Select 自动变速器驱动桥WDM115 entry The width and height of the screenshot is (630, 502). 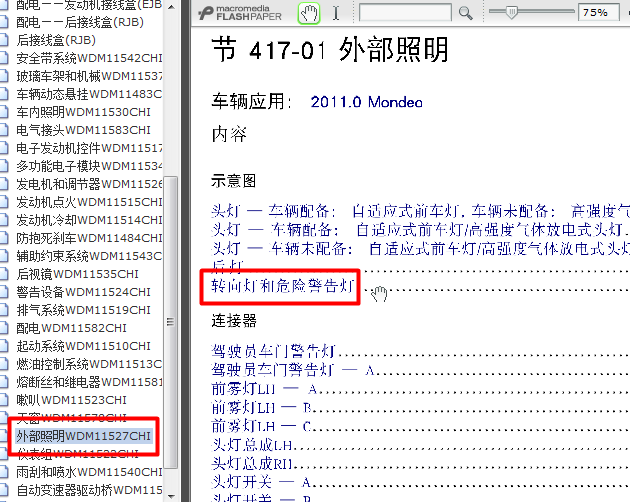click(89, 490)
